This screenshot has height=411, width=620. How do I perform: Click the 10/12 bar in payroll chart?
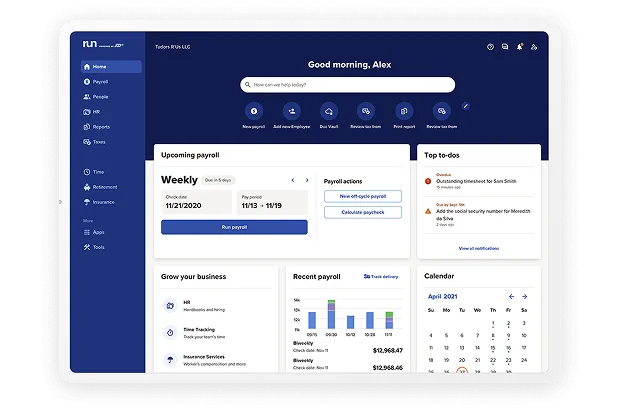[350, 322]
